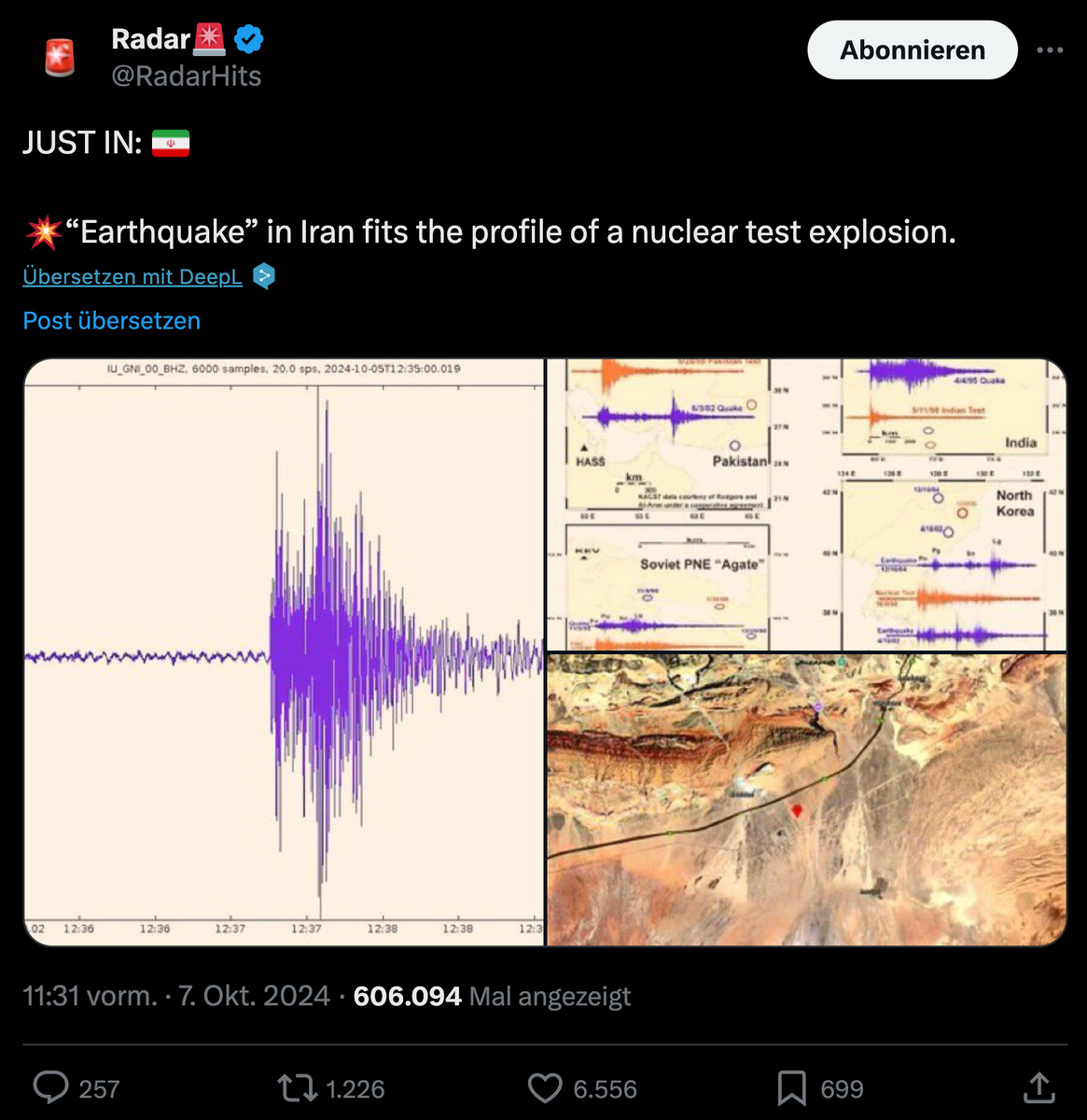This screenshot has width=1087, height=1120.
Task: Open the satellite terrain image
Action: pyautogui.click(x=806, y=799)
